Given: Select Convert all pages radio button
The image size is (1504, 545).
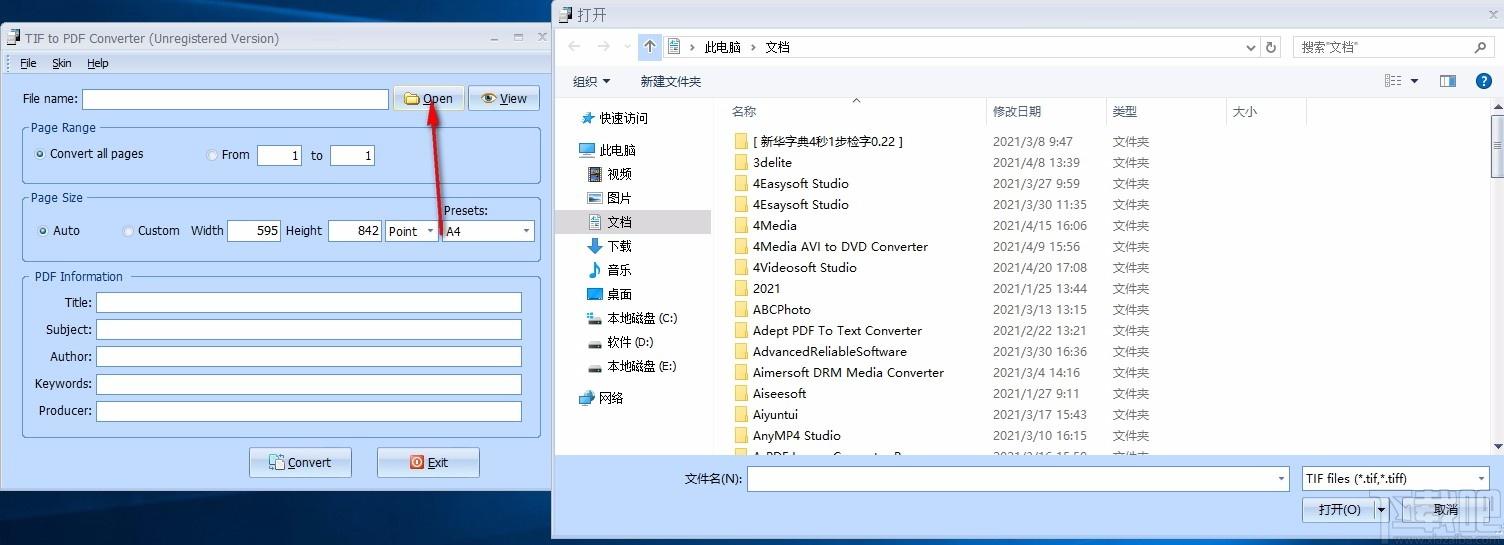Looking at the screenshot, I should (89, 154).
